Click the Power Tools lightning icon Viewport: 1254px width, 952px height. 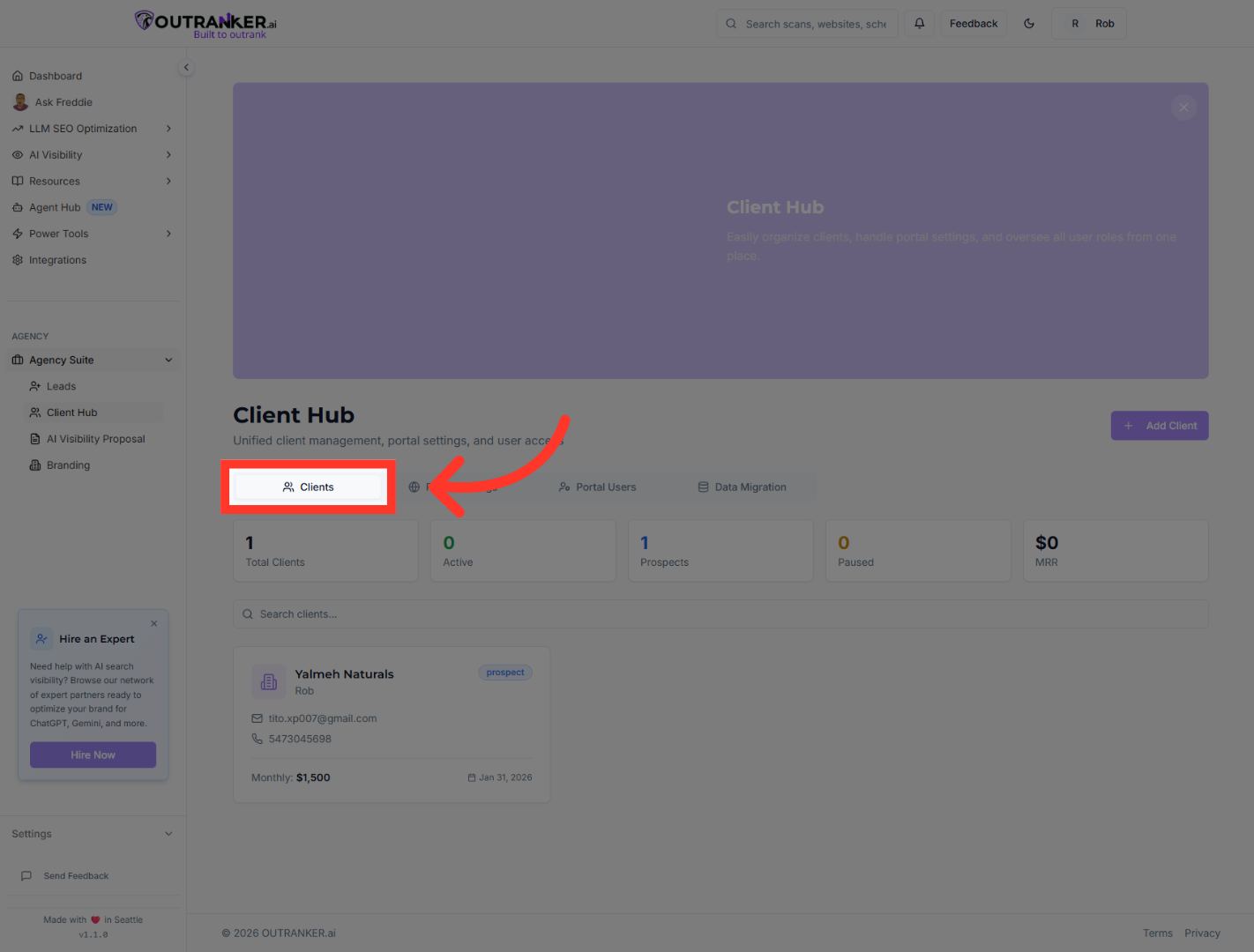[x=18, y=234]
